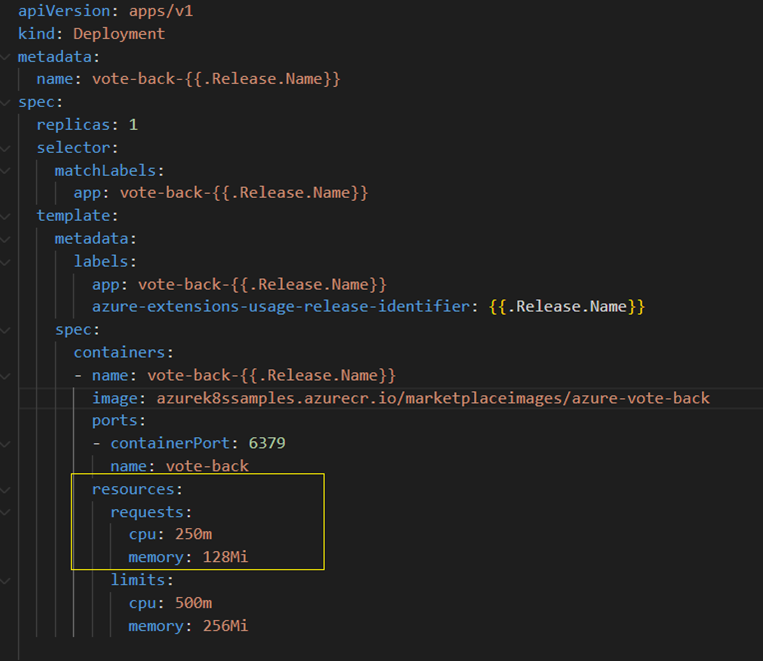The height and width of the screenshot is (661, 763).
Task: Click the cpu request value 250m
Action: (x=194, y=534)
